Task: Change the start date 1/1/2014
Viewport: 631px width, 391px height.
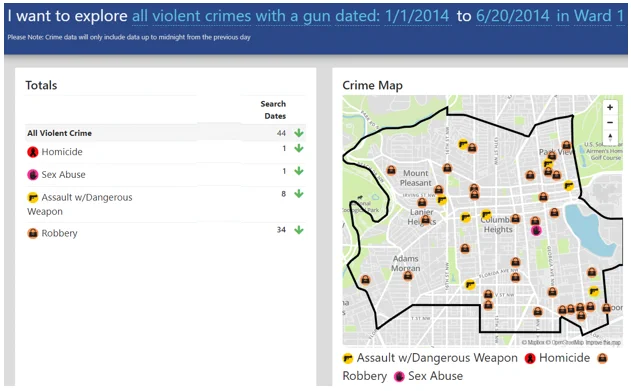Action: click(x=417, y=16)
